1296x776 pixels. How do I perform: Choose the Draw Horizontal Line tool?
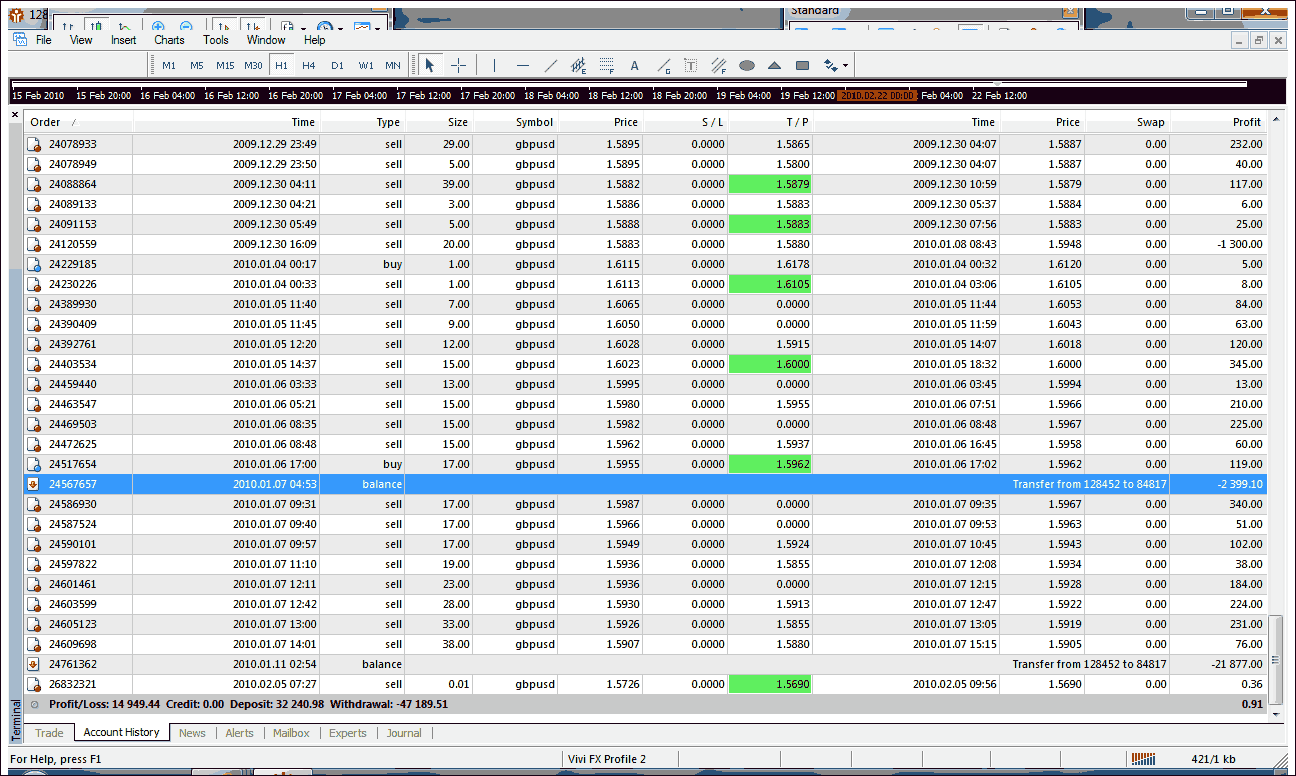pyautogui.click(x=522, y=65)
